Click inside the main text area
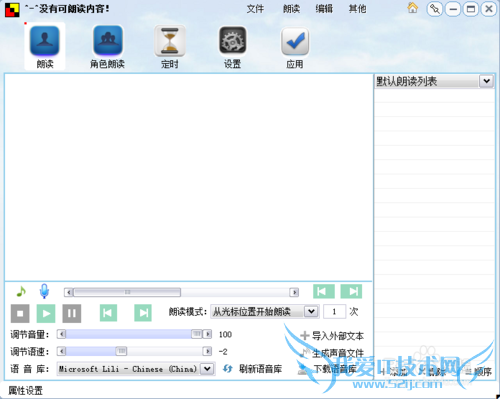 pyautogui.click(x=188, y=177)
